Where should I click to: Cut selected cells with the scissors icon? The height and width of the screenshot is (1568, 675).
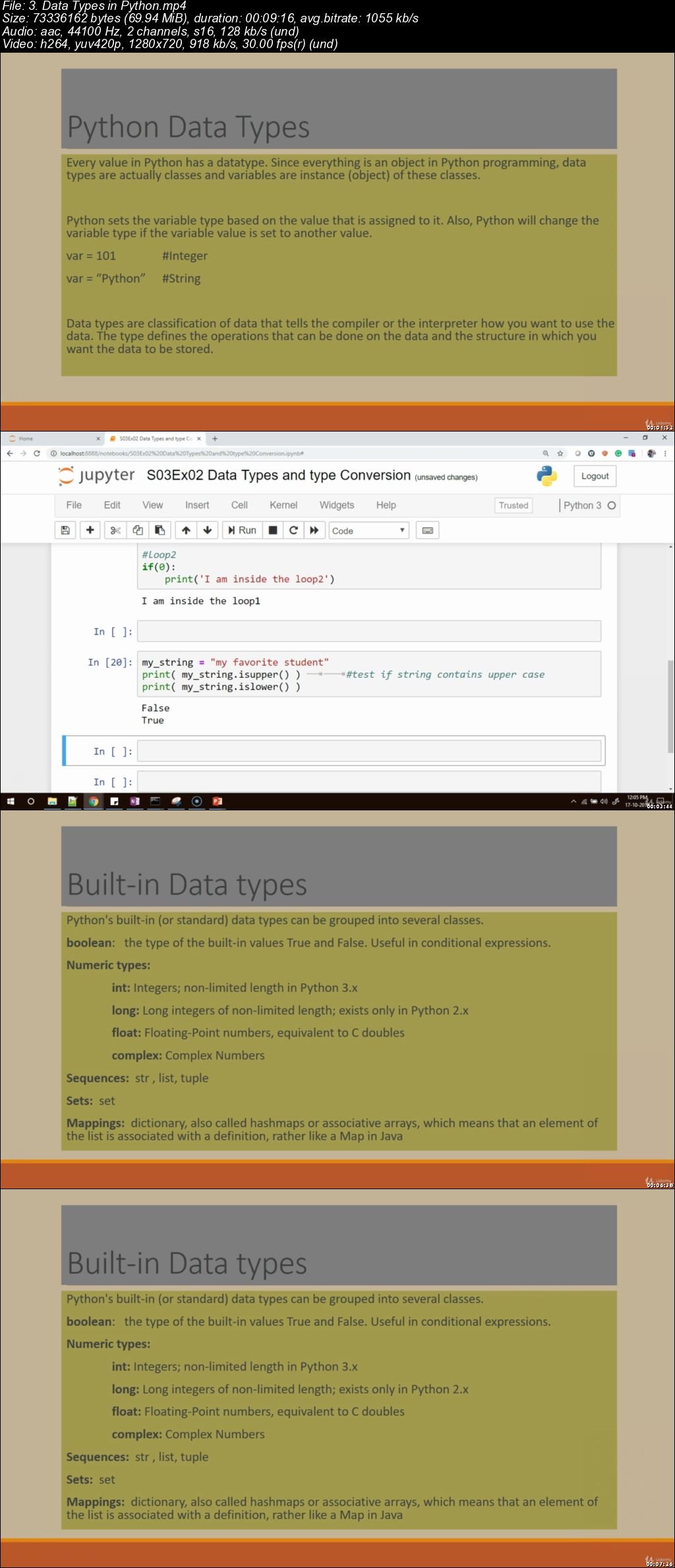115,530
